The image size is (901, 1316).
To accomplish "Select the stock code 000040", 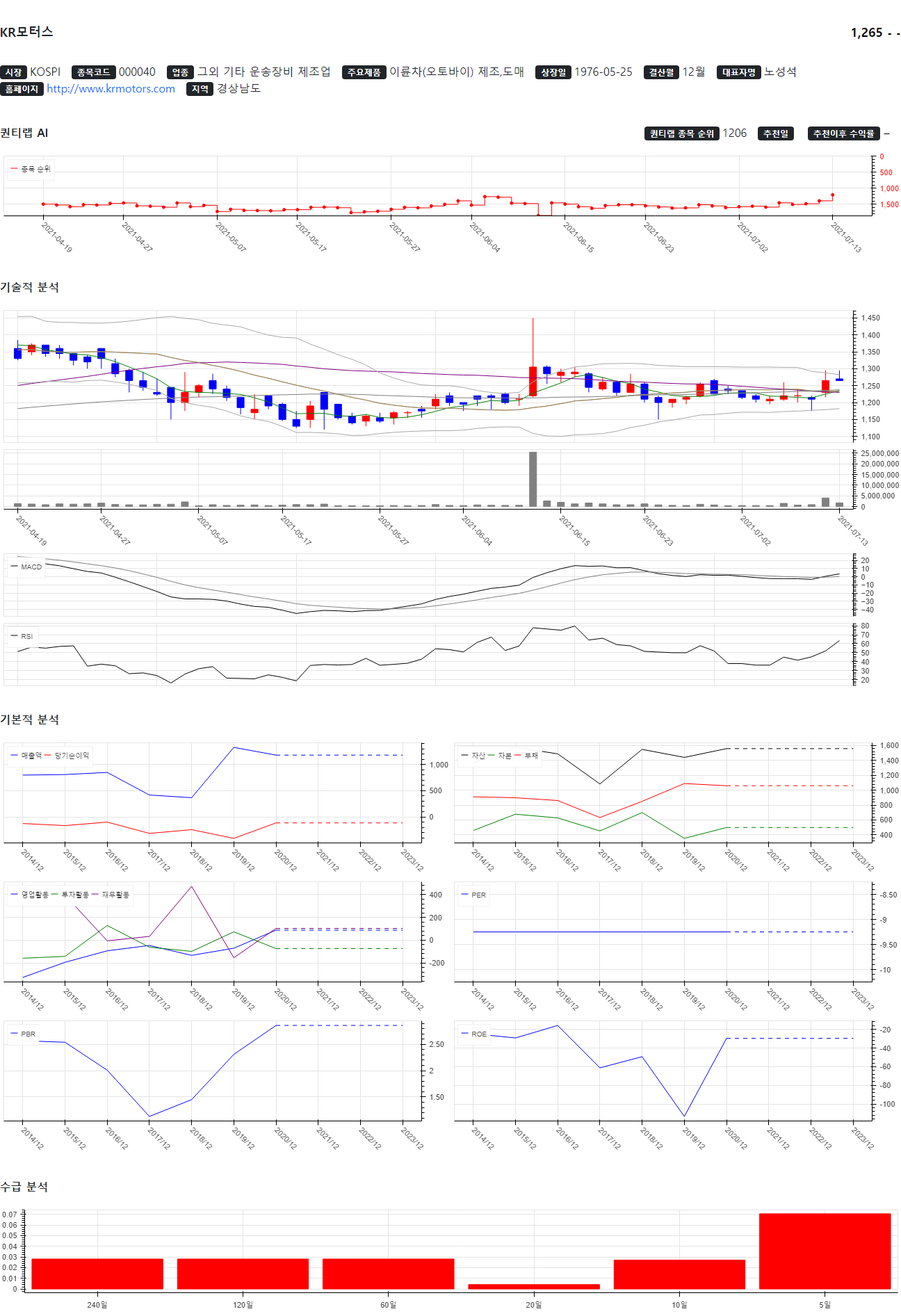I will (x=137, y=72).
